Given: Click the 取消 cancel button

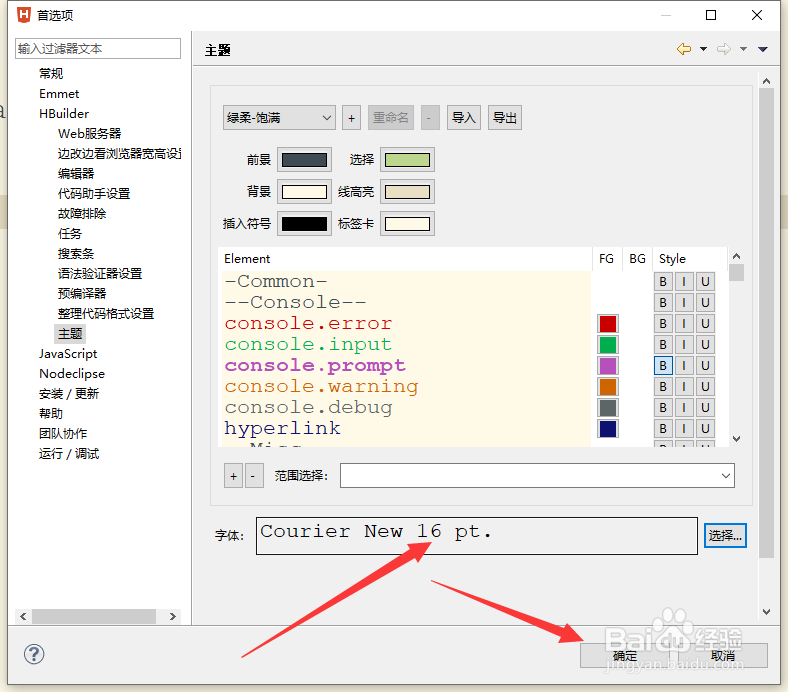Looking at the screenshot, I should [723, 656].
